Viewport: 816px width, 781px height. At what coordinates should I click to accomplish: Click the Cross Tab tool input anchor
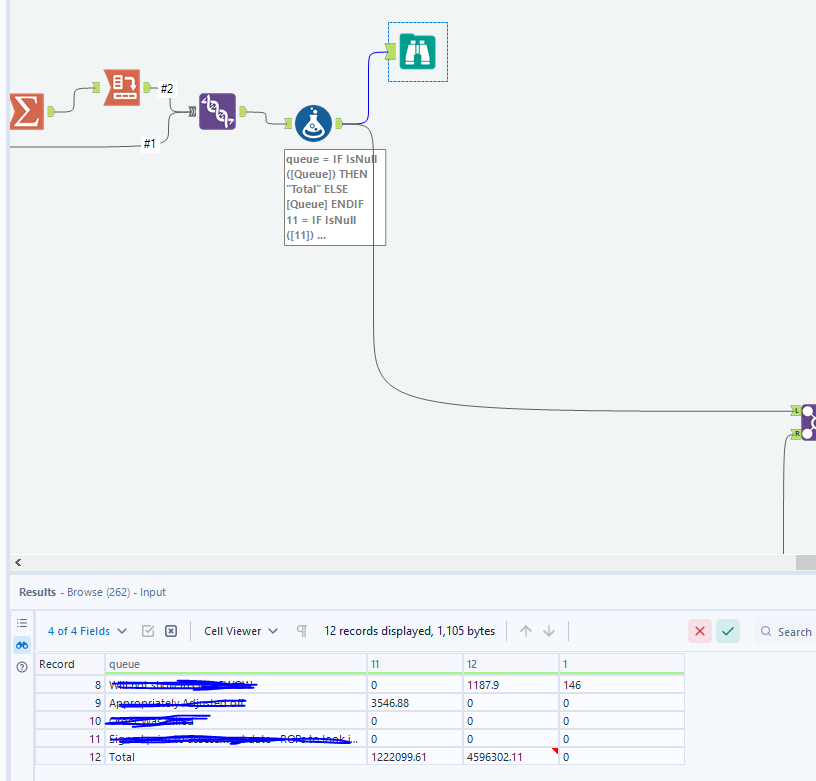[x=96, y=87]
